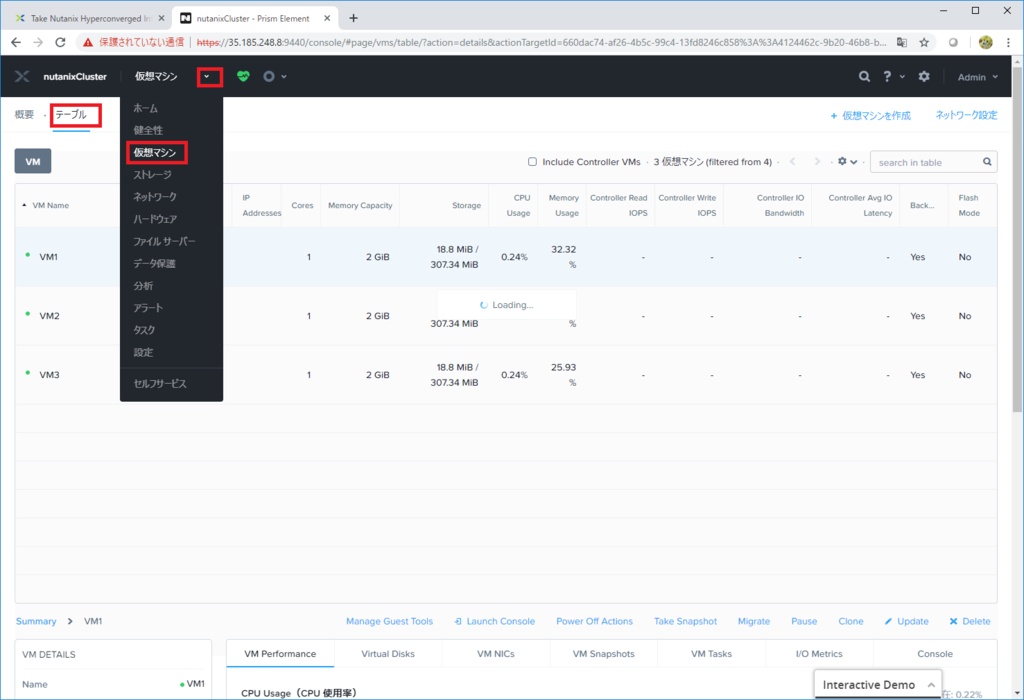Click the search icon in table search
The image size is (1024, 700).
click(987, 162)
